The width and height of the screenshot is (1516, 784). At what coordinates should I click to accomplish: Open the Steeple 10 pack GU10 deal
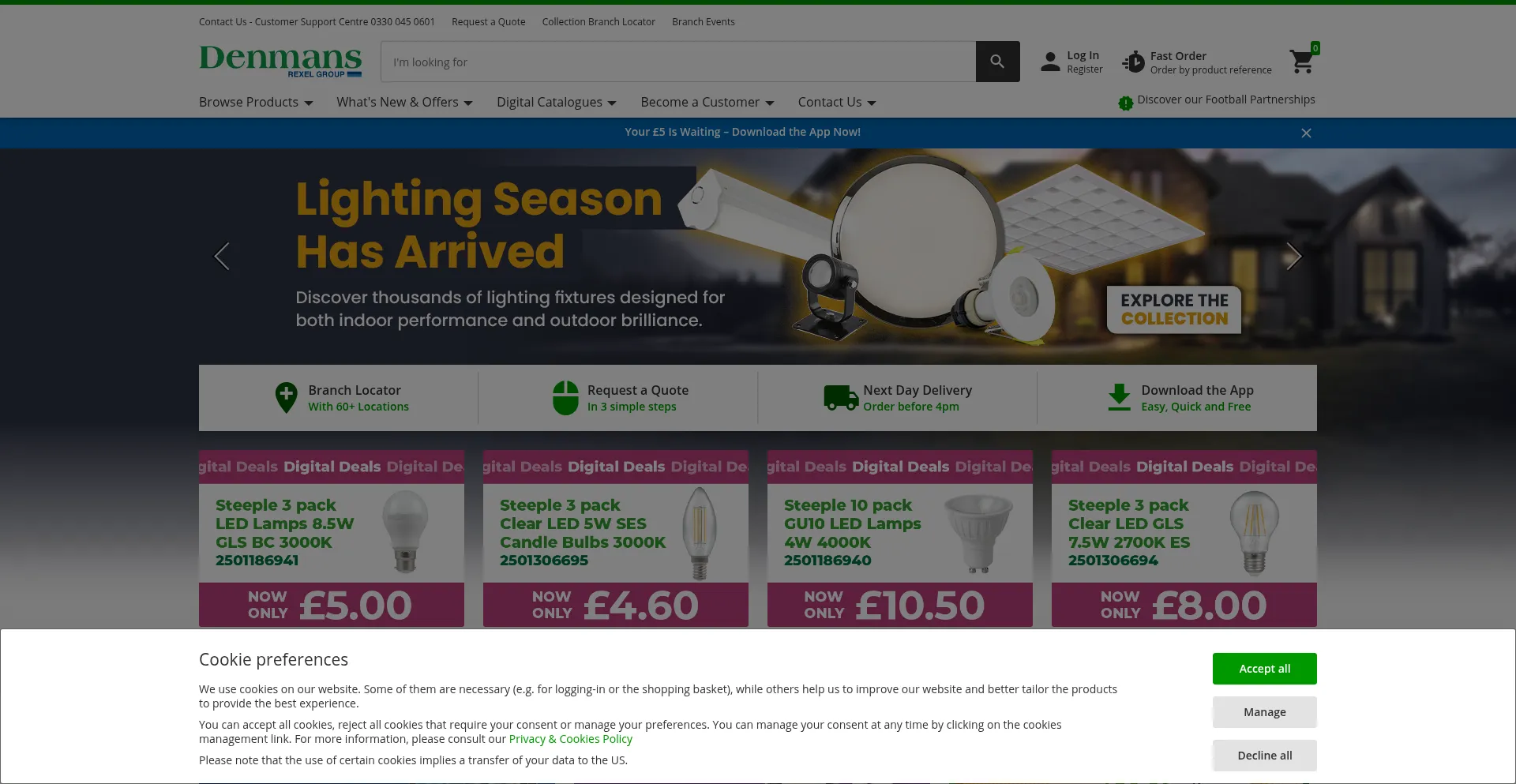pos(899,538)
